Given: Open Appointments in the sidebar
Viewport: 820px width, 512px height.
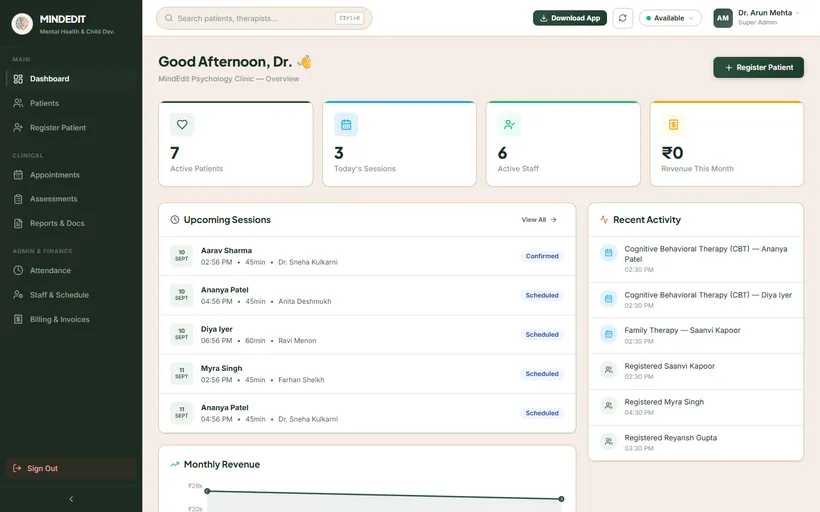Looking at the screenshot, I should (71, 175).
